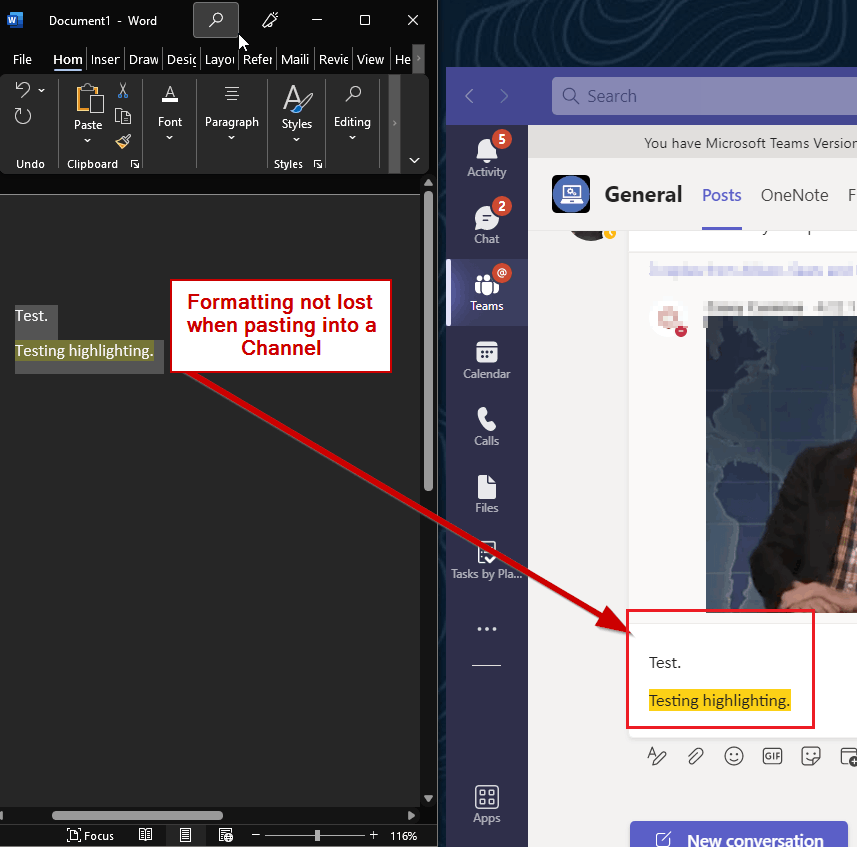This screenshot has height=847, width=857.
Task: Select the Format Painter brush icon
Action: click(x=123, y=142)
